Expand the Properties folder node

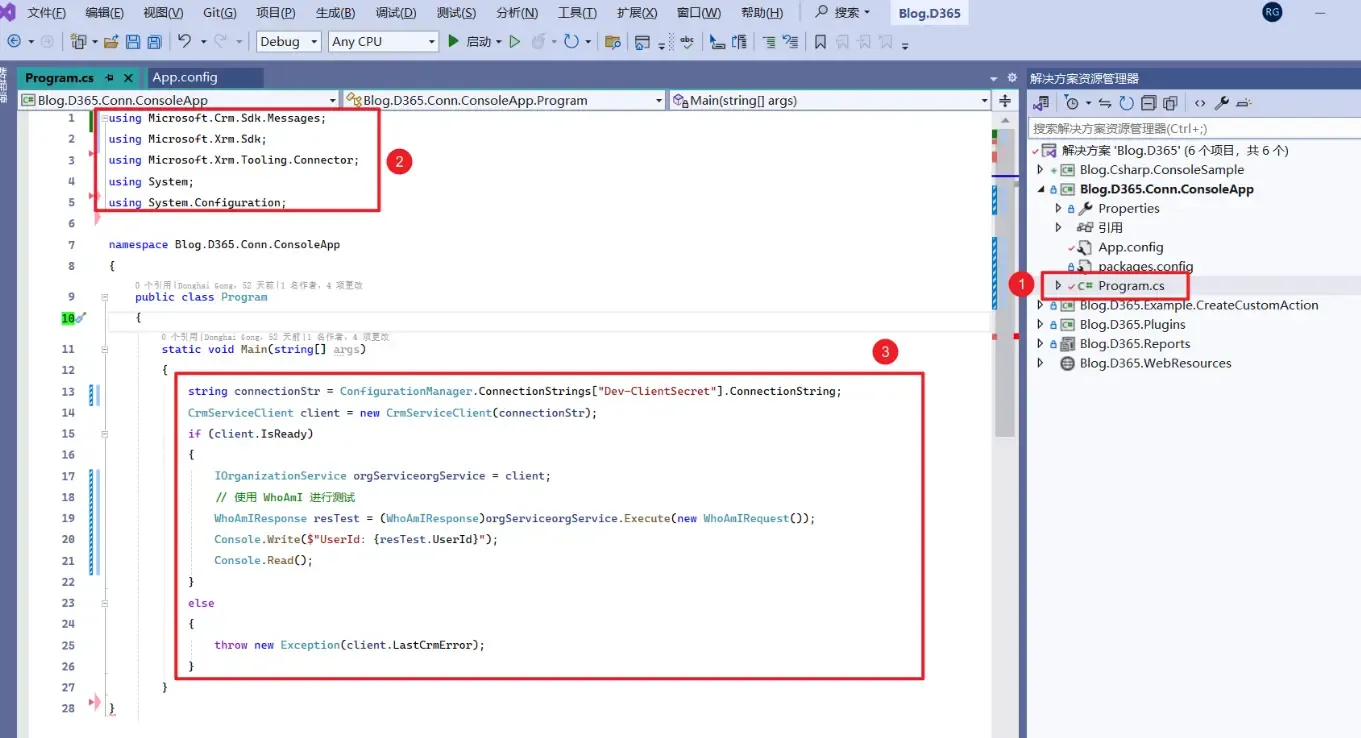[1059, 208]
